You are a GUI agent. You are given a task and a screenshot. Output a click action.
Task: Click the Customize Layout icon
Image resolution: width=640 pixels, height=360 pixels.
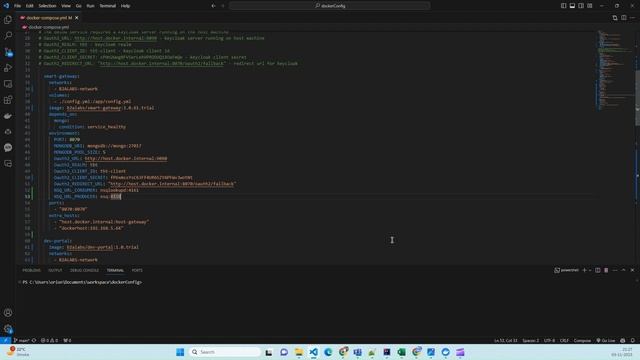(x=590, y=6)
